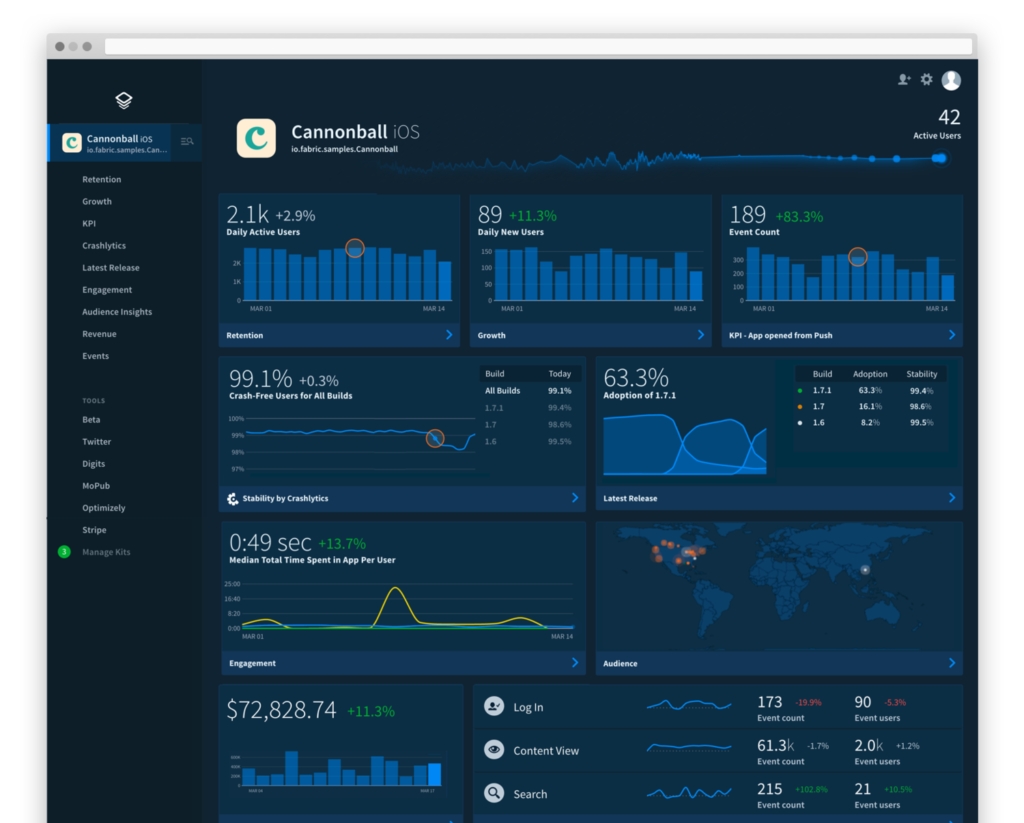
Task: Open Manage Kits link
Action: (106, 552)
